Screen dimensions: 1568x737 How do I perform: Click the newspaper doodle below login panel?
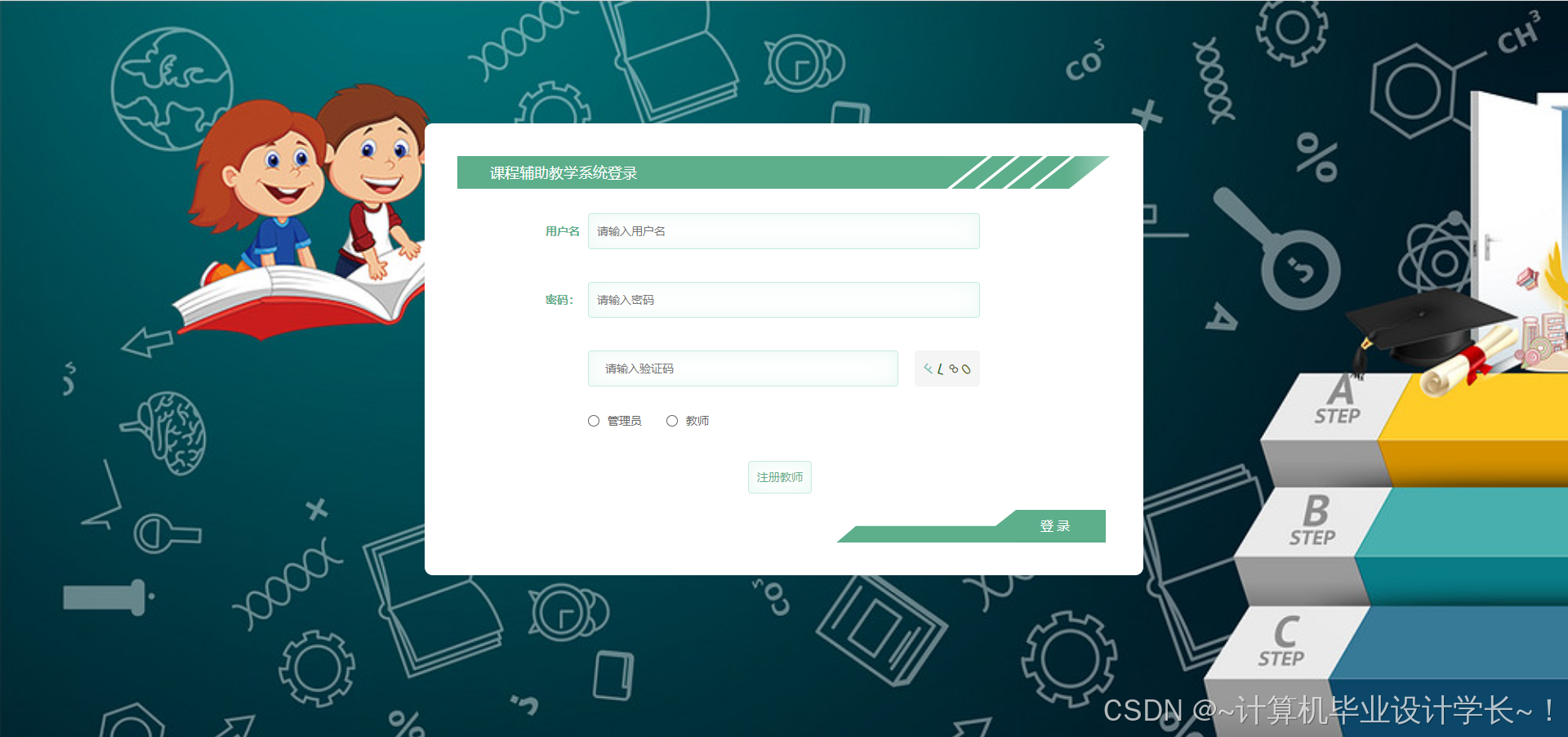880,629
